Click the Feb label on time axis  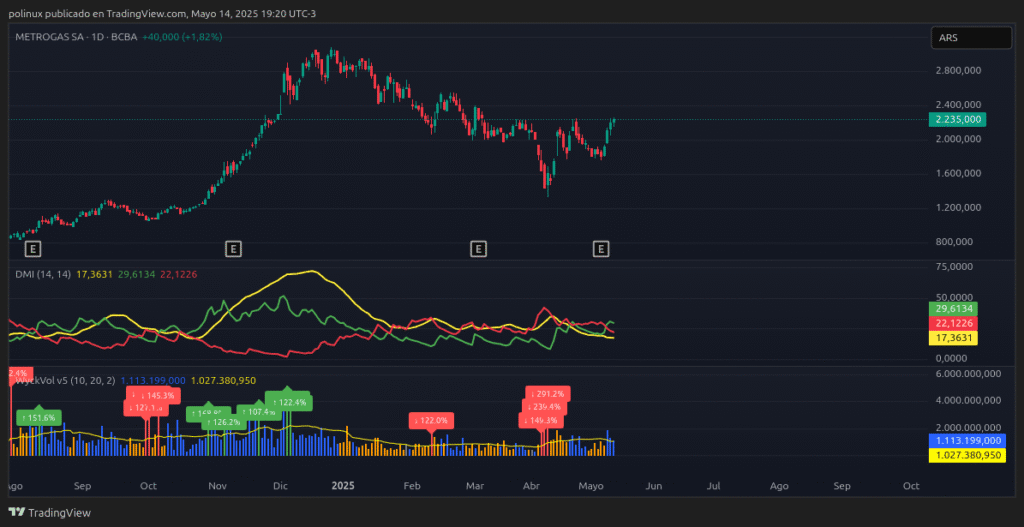pos(411,486)
